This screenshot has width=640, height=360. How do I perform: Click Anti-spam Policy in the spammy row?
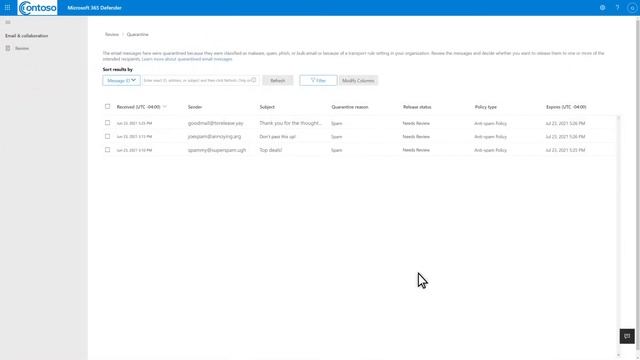pyautogui.click(x=490, y=150)
